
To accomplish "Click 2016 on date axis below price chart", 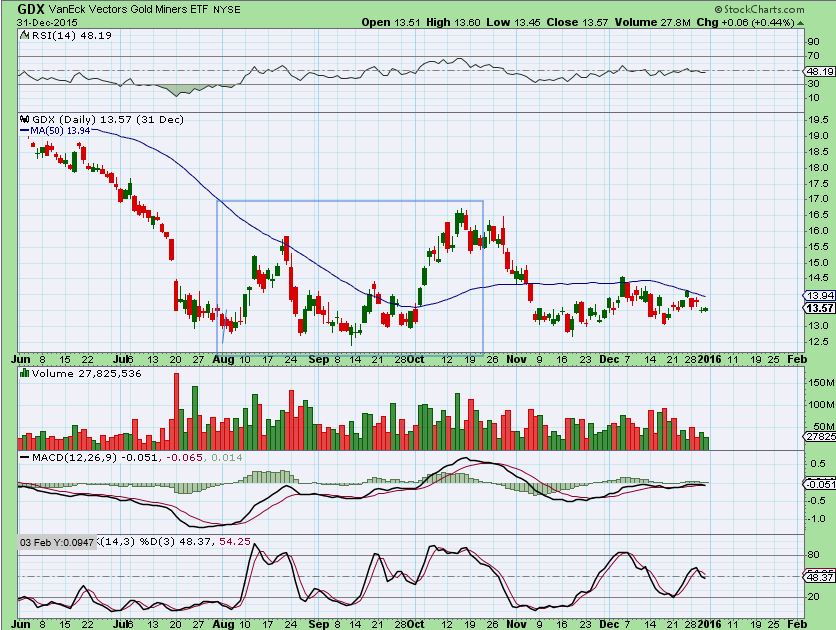I will click(710, 359).
